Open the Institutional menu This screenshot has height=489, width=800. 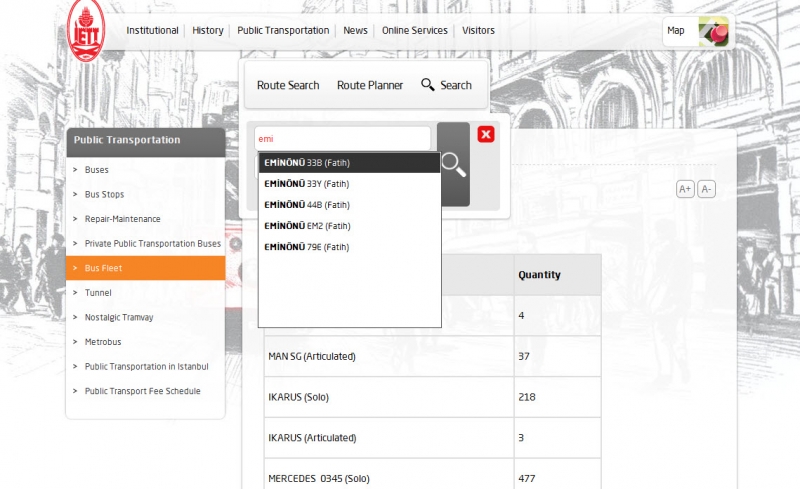tap(152, 31)
